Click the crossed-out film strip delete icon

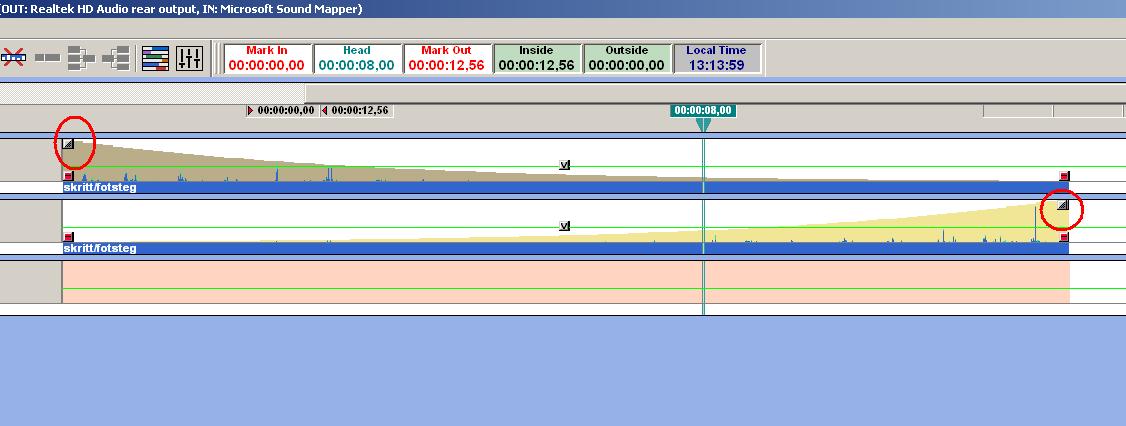tap(14, 57)
